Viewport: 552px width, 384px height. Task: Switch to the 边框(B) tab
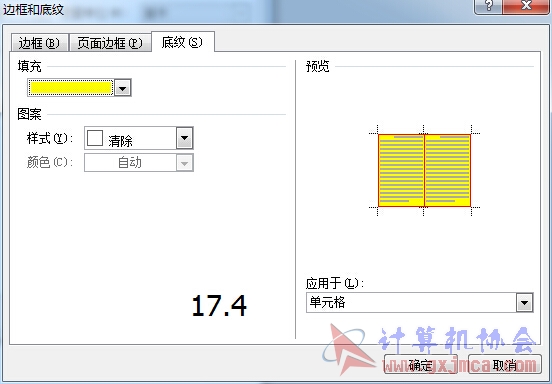tap(39, 43)
